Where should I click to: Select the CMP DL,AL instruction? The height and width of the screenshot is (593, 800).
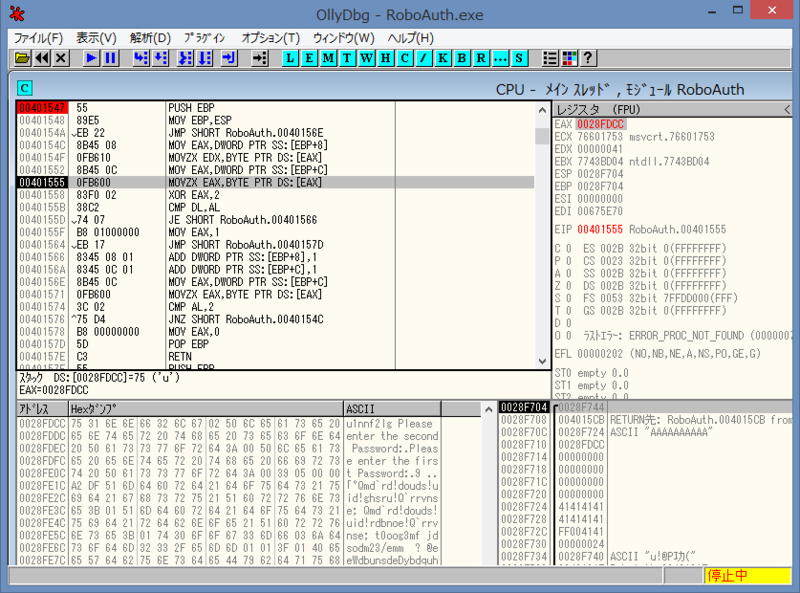(194, 208)
